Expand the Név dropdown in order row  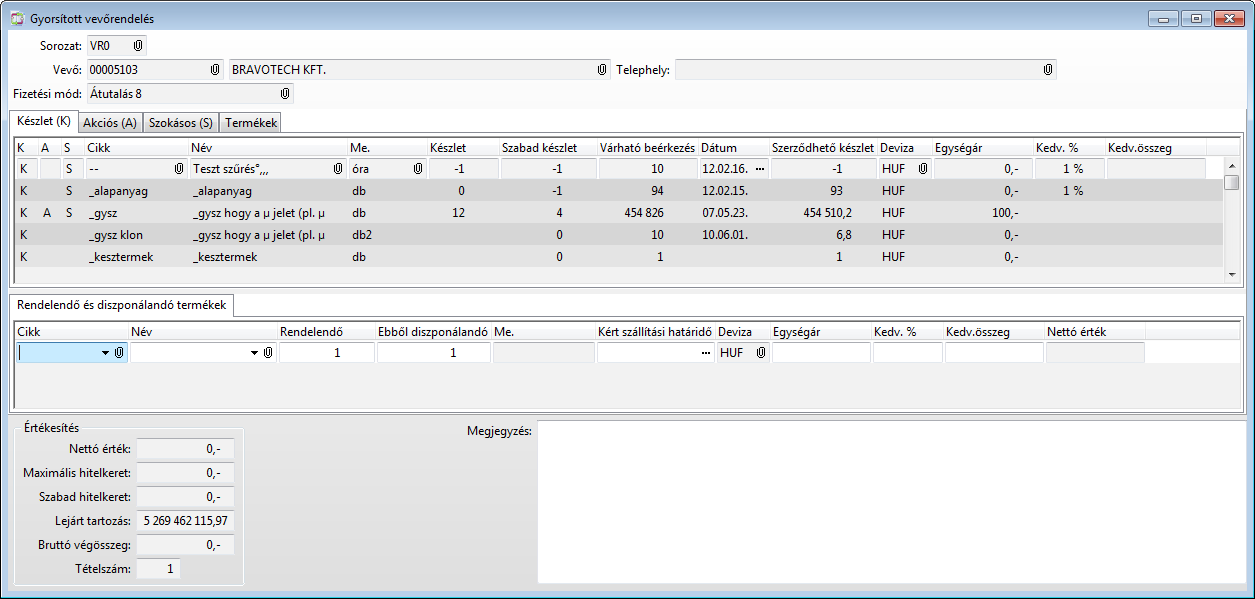click(254, 353)
